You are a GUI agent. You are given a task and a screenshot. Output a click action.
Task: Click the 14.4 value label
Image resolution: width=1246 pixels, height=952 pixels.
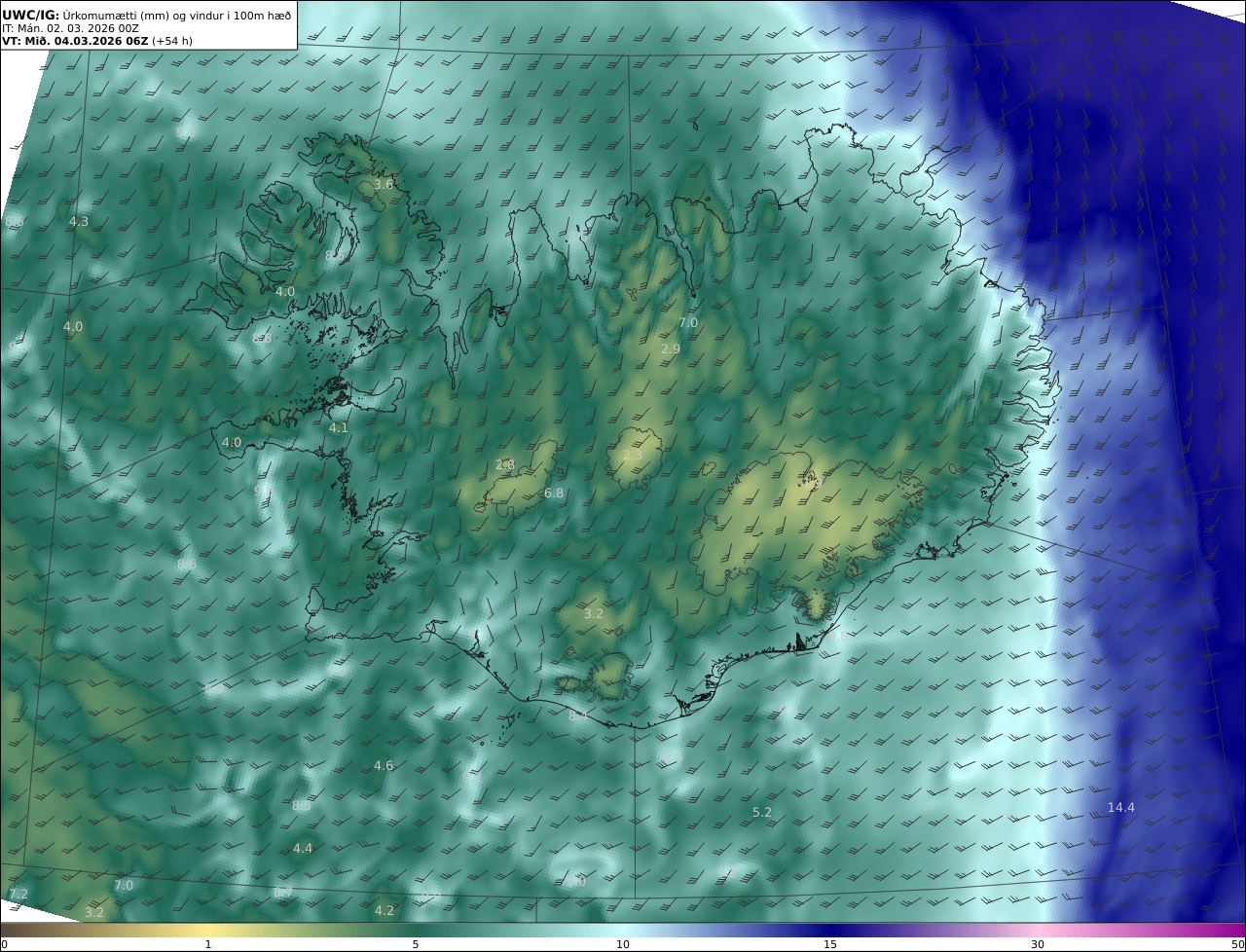click(x=1121, y=808)
